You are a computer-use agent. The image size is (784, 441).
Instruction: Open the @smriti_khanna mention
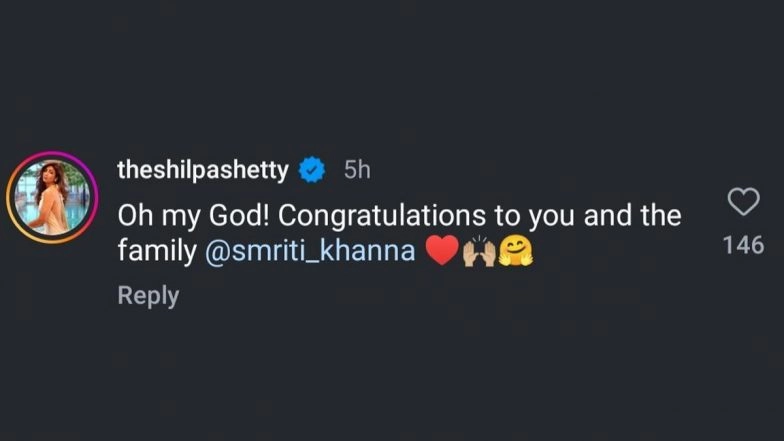click(309, 251)
